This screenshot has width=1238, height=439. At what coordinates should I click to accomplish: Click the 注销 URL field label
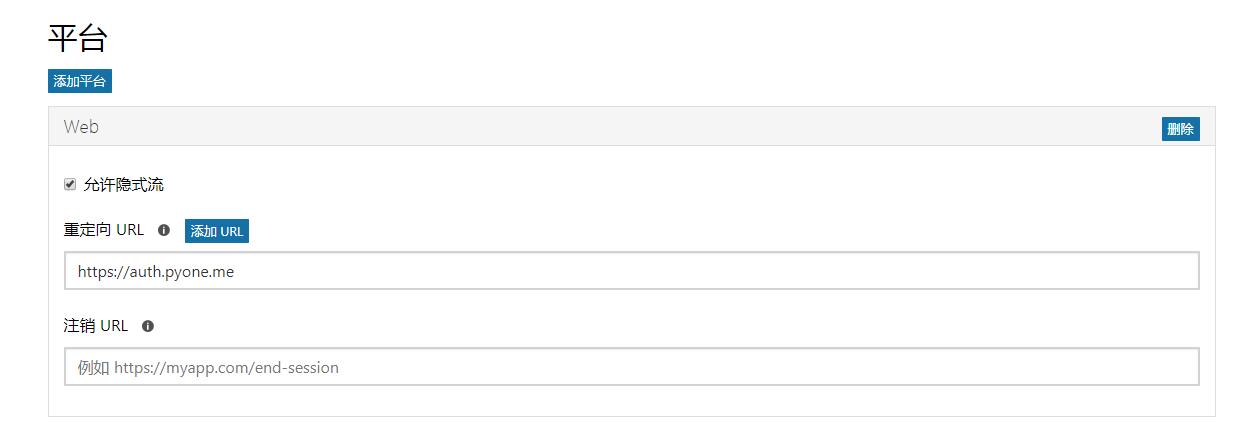(x=96, y=326)
